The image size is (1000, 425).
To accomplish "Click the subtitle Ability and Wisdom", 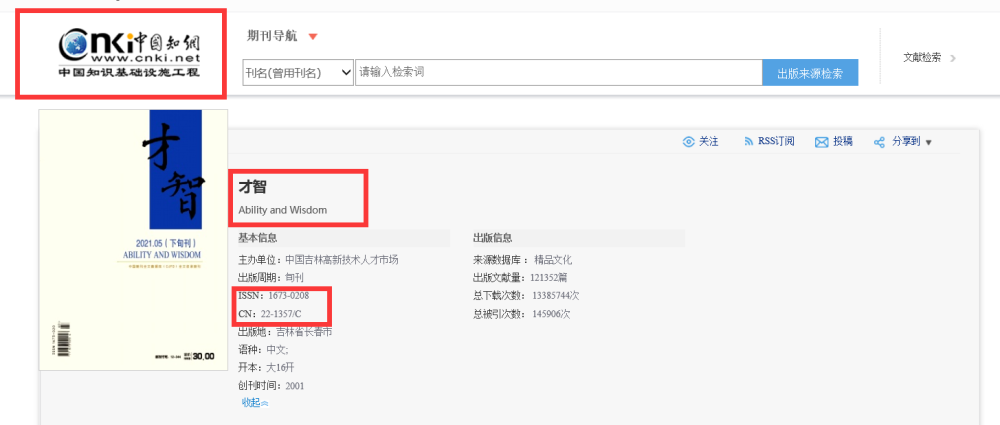I will pos(283,210).
